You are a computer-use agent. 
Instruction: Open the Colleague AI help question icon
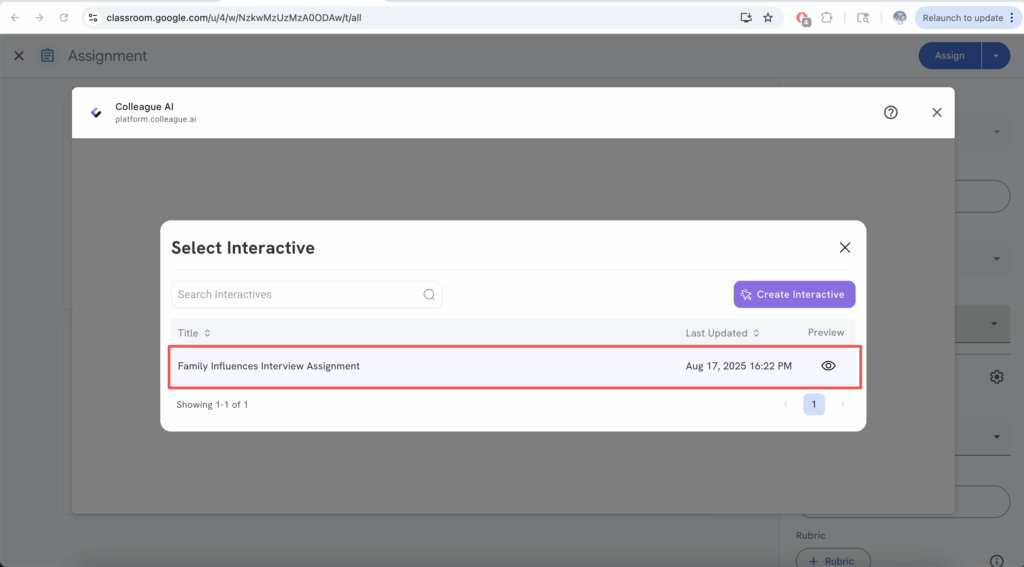click(890, 113)
